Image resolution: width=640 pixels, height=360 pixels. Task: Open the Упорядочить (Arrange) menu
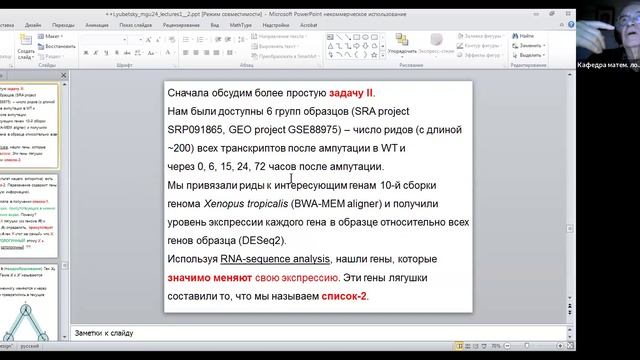click(x=402, y=44)
